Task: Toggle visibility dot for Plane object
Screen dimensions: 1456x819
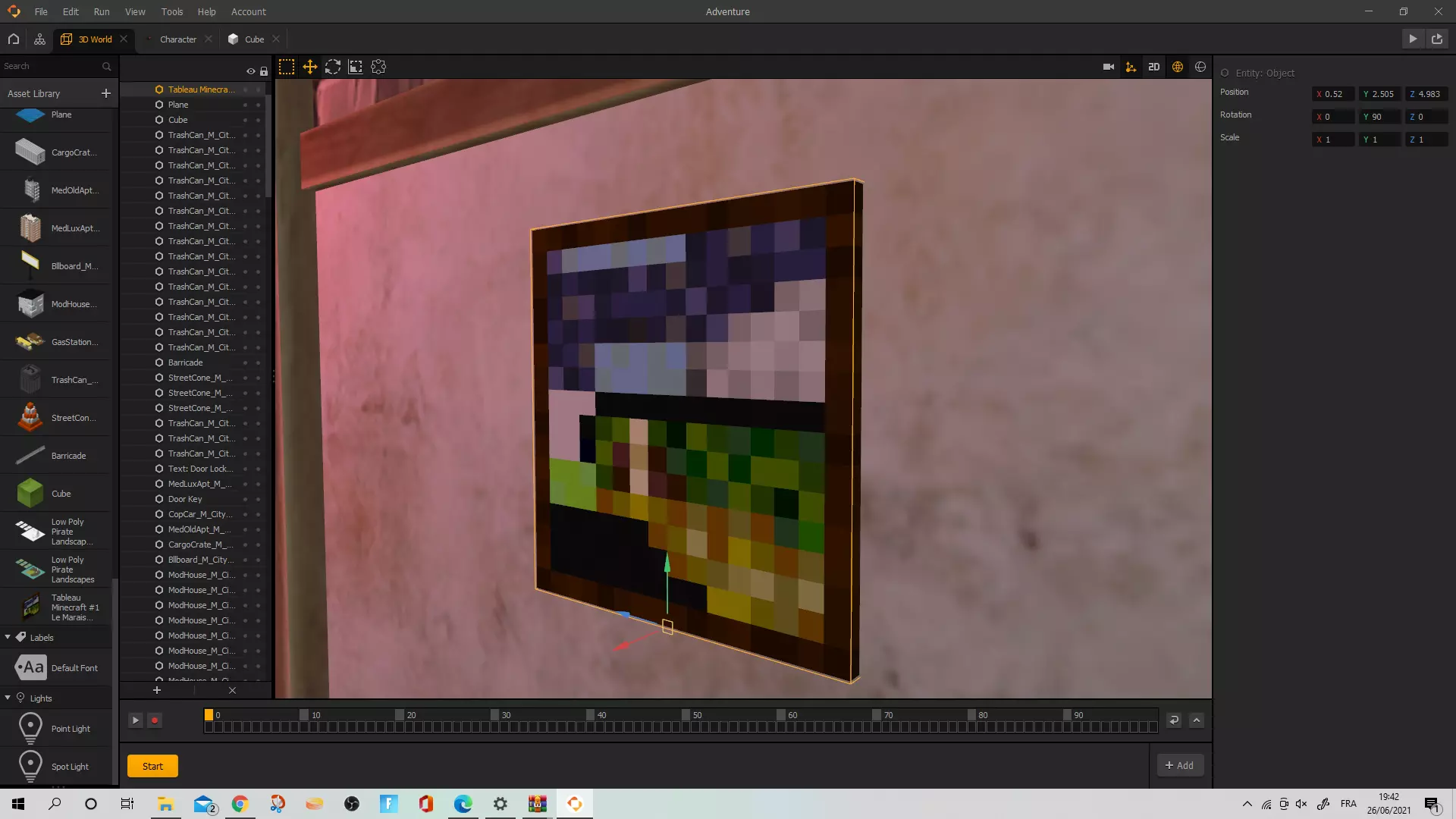Action: point(245,105)
